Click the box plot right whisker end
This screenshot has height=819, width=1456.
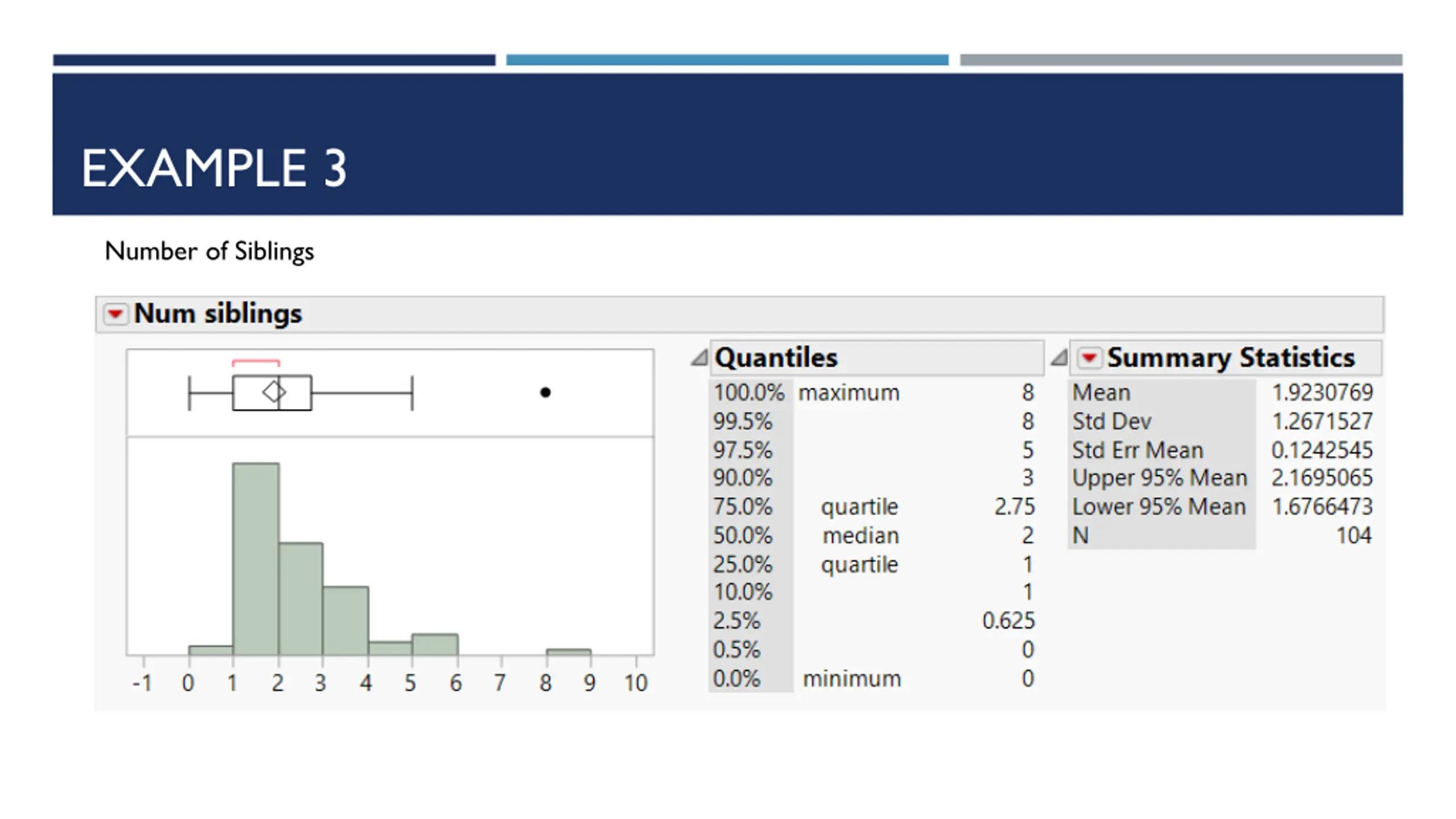(412, 392)
